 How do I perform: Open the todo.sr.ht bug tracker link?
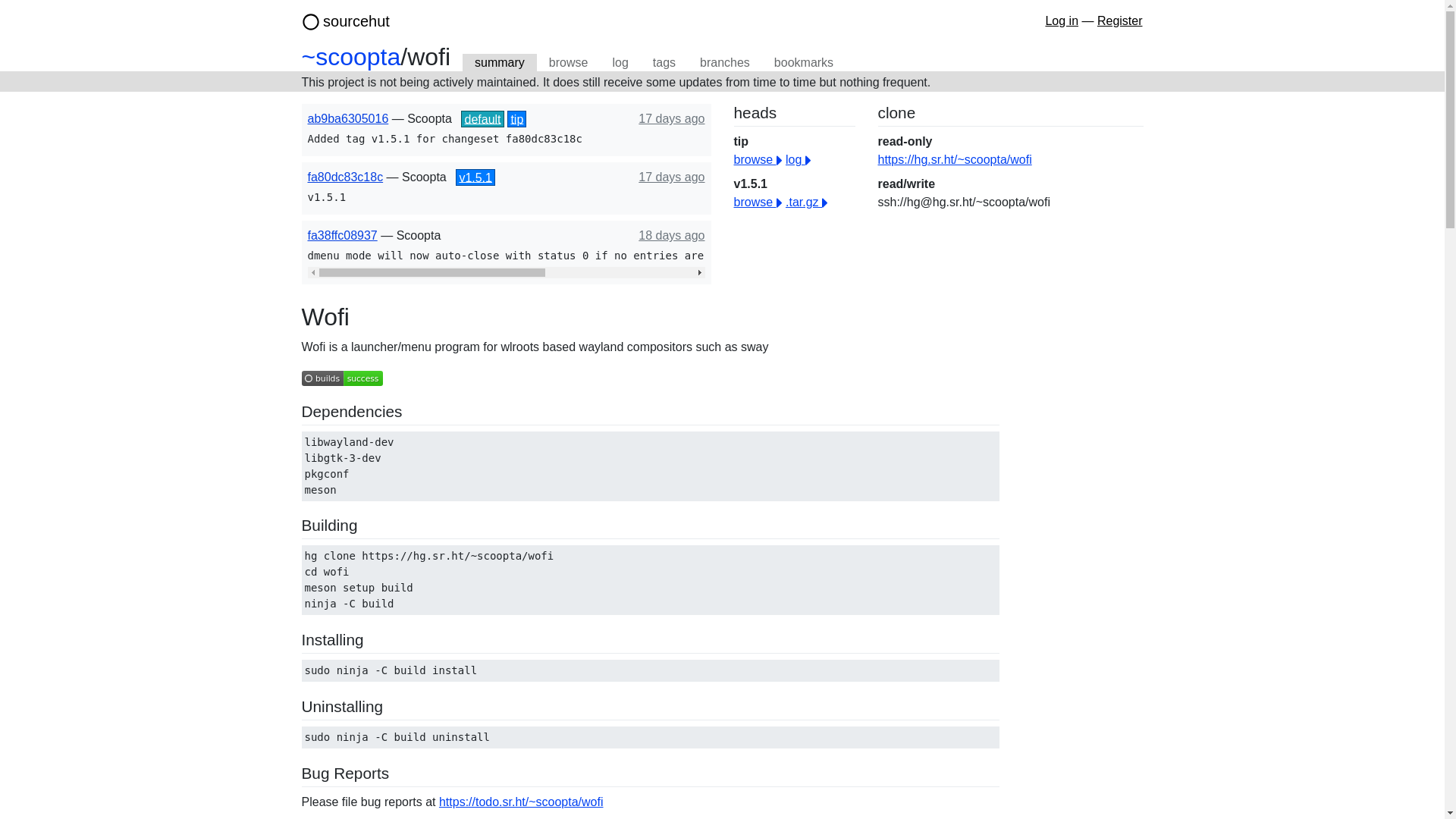521,802
